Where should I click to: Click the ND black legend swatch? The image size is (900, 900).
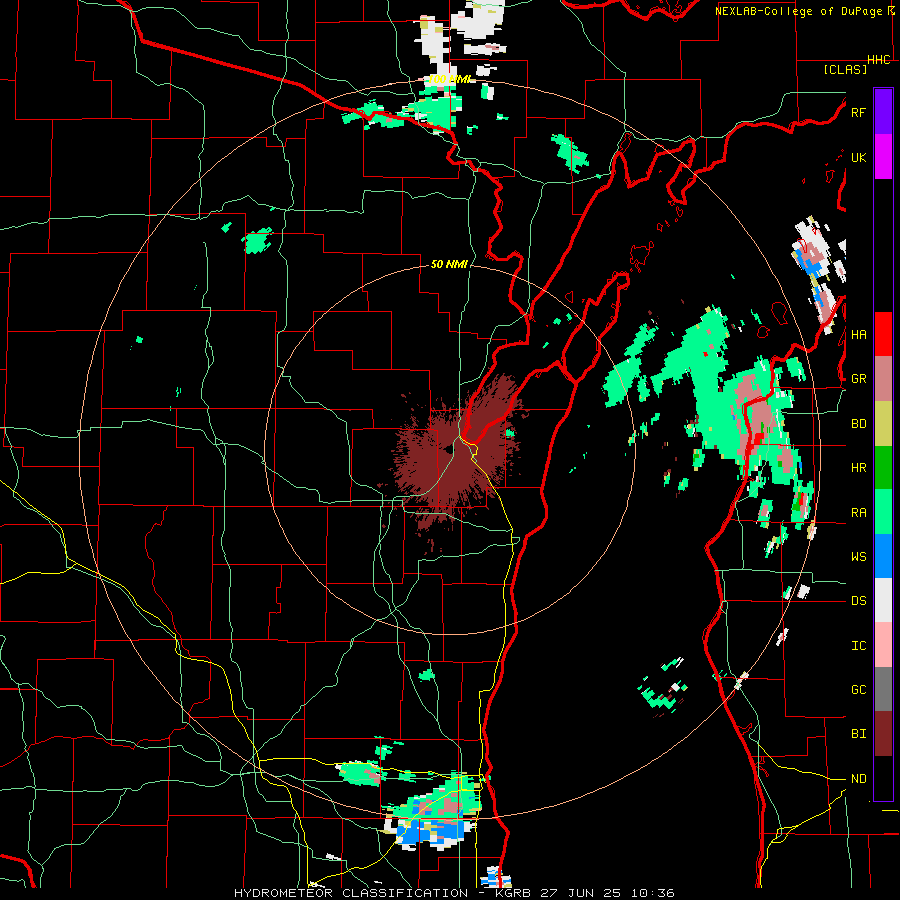[883, 778]
